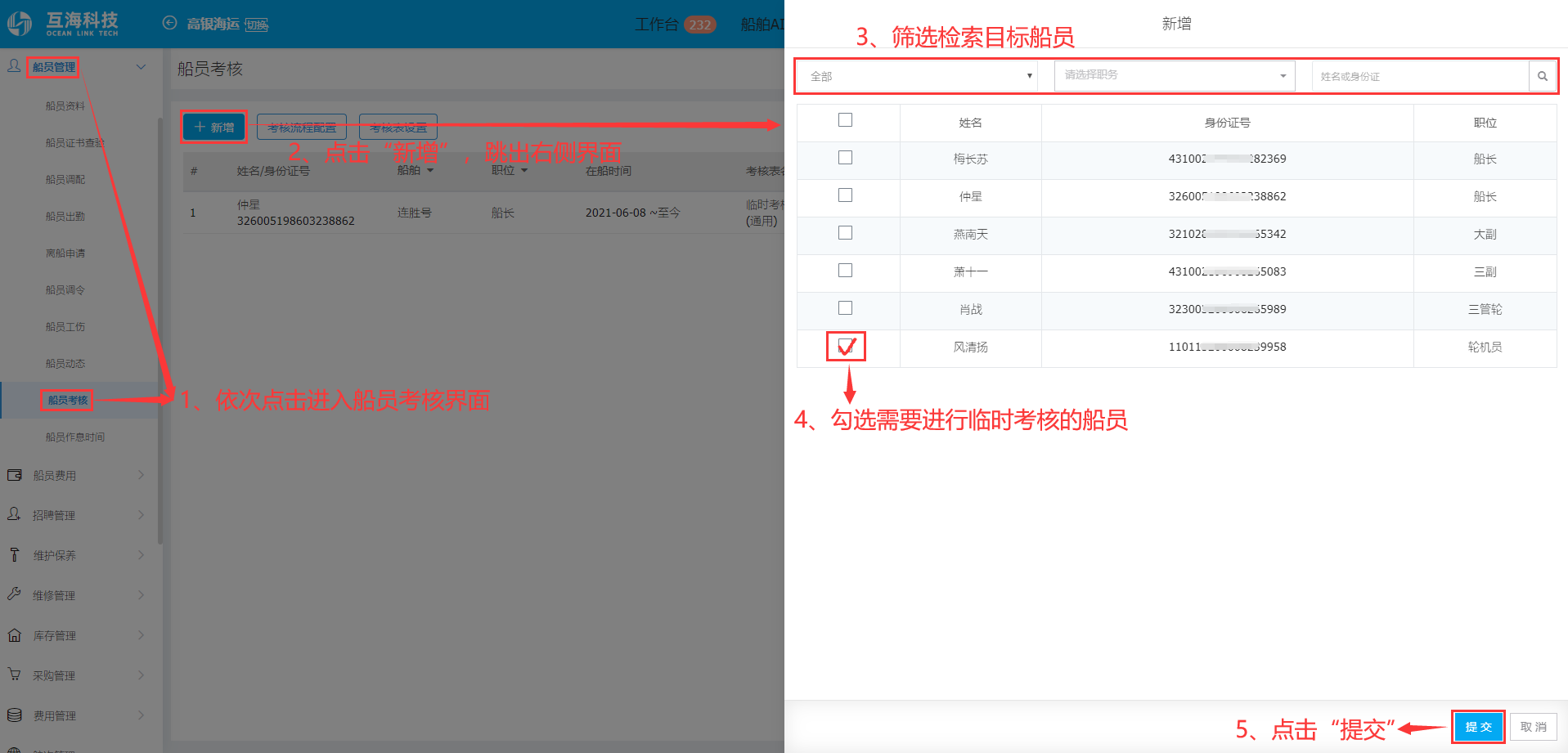This screenshot has width=1568, height=753.
Task: Open 船员资料 in the sidebar
Action: coord(65,106)
